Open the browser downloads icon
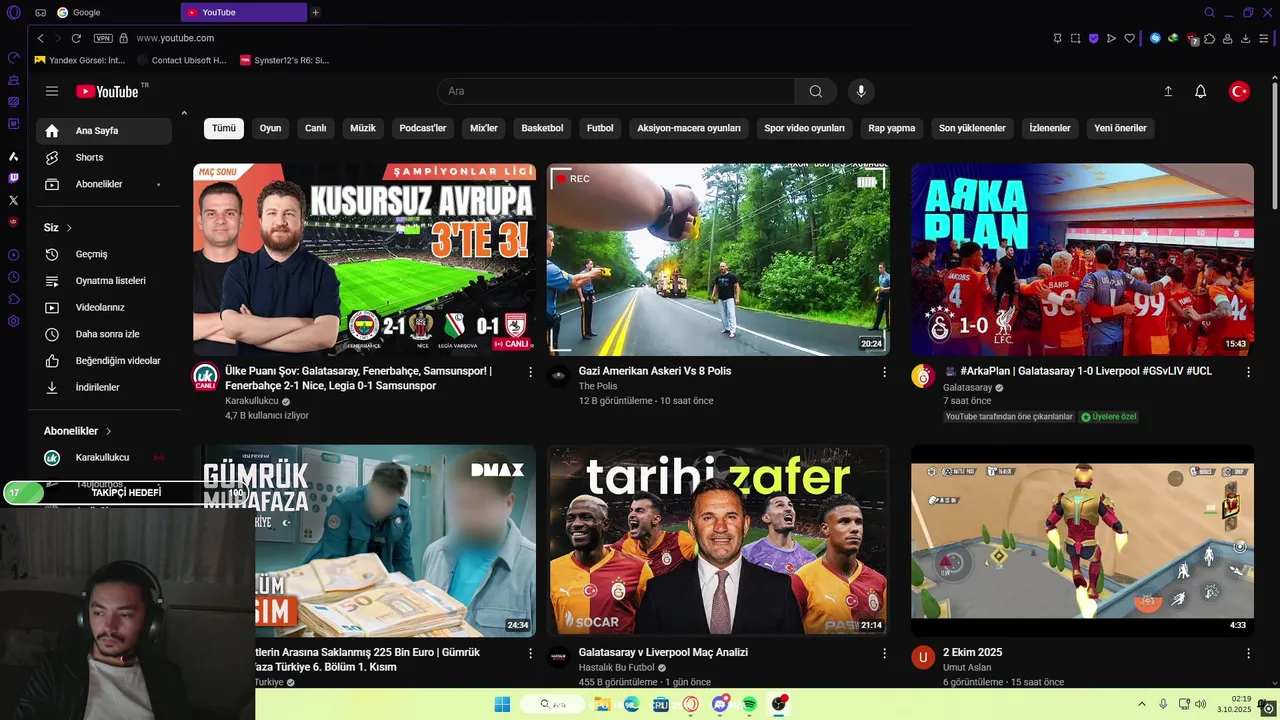1280x720 pixels. pos(1246,38)
